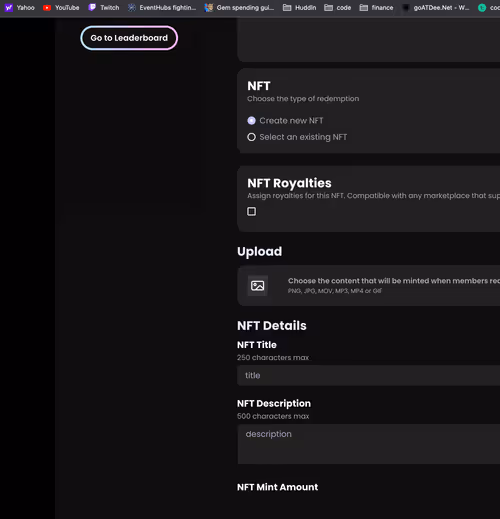Screen dimensions: 500x519
Task: Open the green circle bookmark icon
Action: [482, 8]
